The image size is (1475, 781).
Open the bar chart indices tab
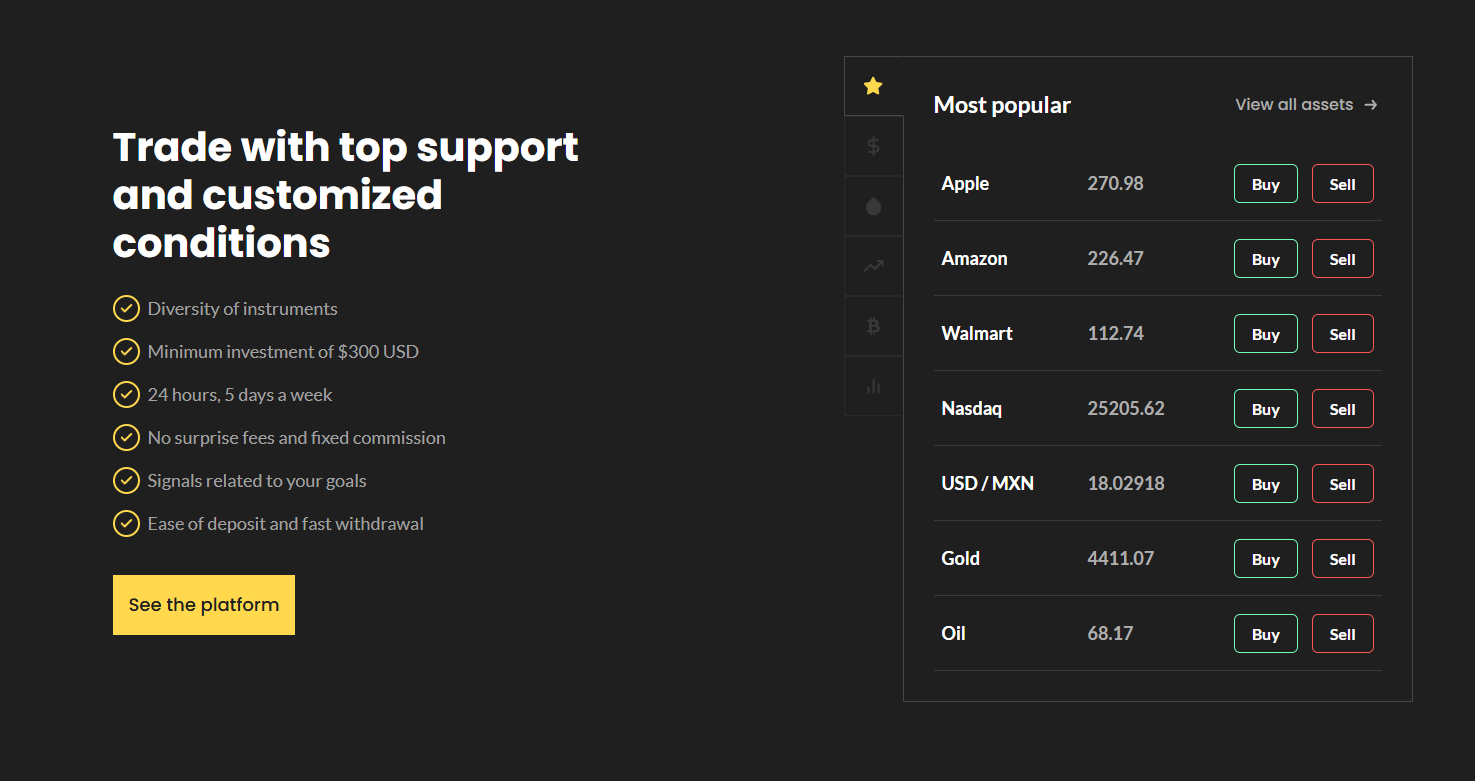[x=873, y=386]
